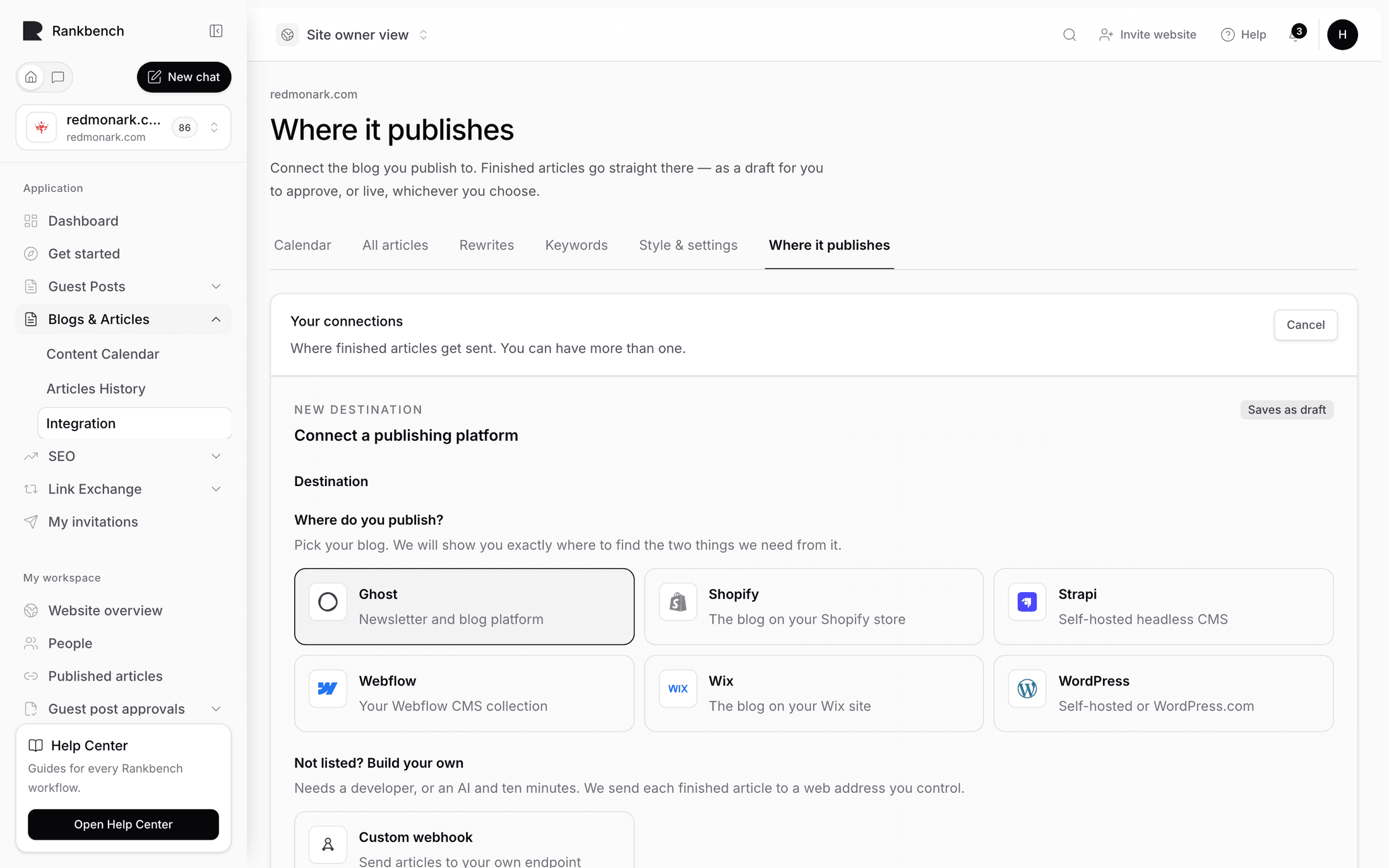Viewport: 1389px width, 868px height.
Task: Click the Shopify bag icon
Action: [x=677, y=602]
